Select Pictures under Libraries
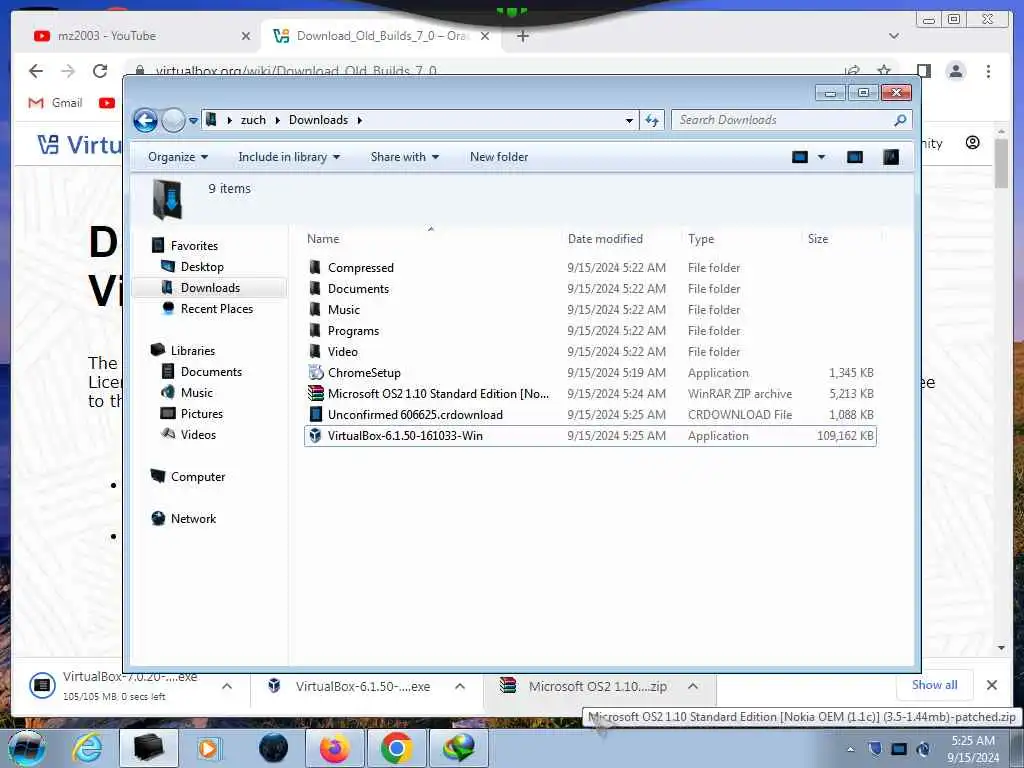1024x768 pixels. 201,413
